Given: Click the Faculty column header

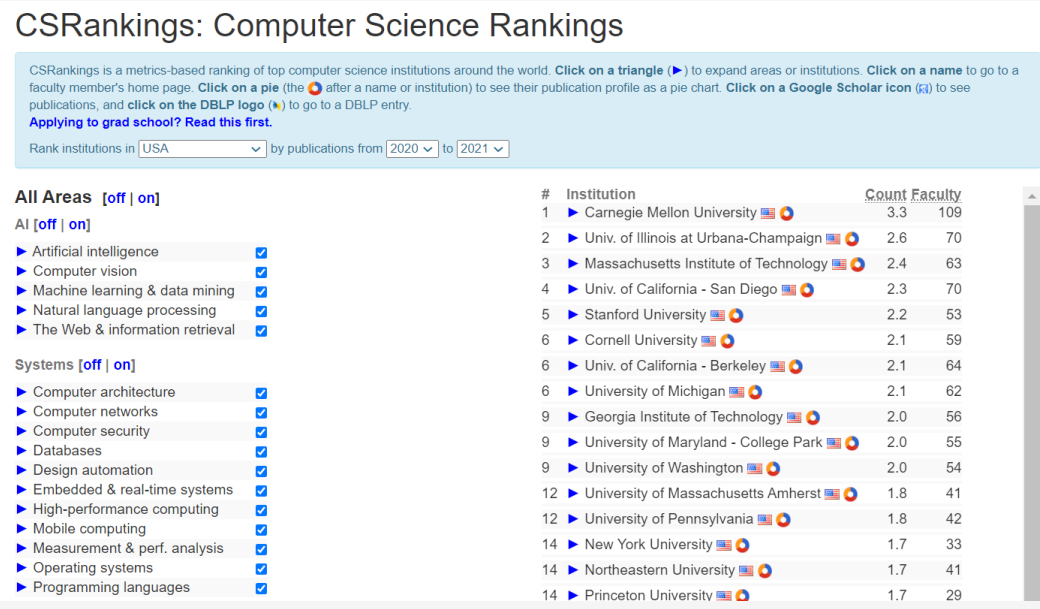Looking at the screenshot, I should tap(935, 195).
